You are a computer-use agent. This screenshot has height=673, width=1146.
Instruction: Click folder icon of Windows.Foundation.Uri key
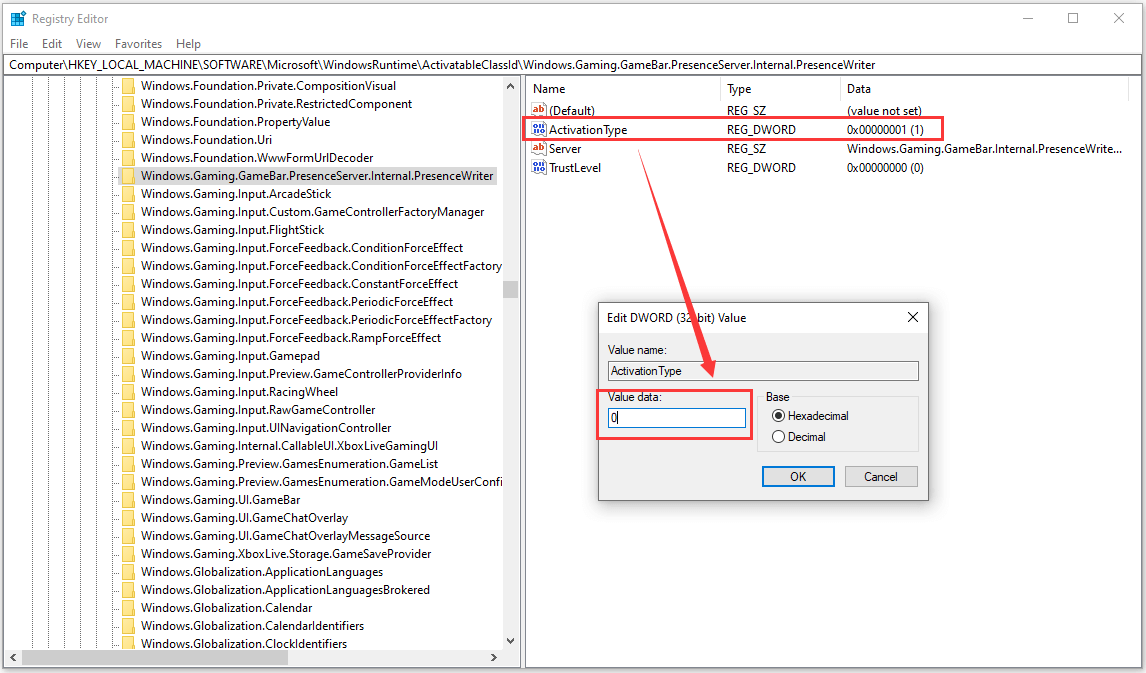pos(128,140)
